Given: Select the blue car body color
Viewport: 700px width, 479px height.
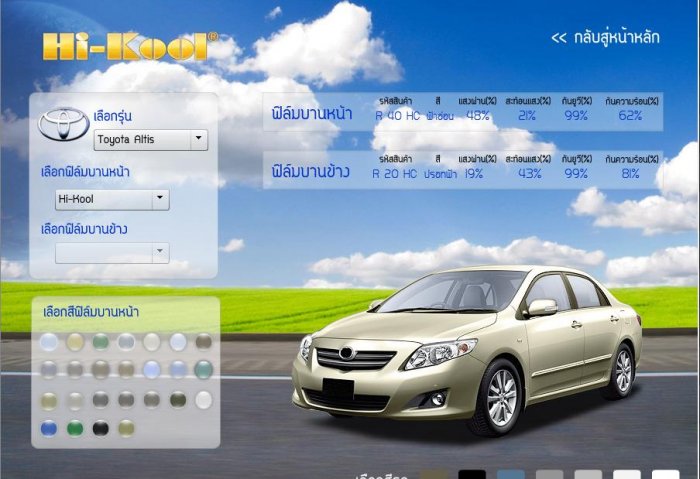Looking at the screenshot, I should tap(511, 474).
